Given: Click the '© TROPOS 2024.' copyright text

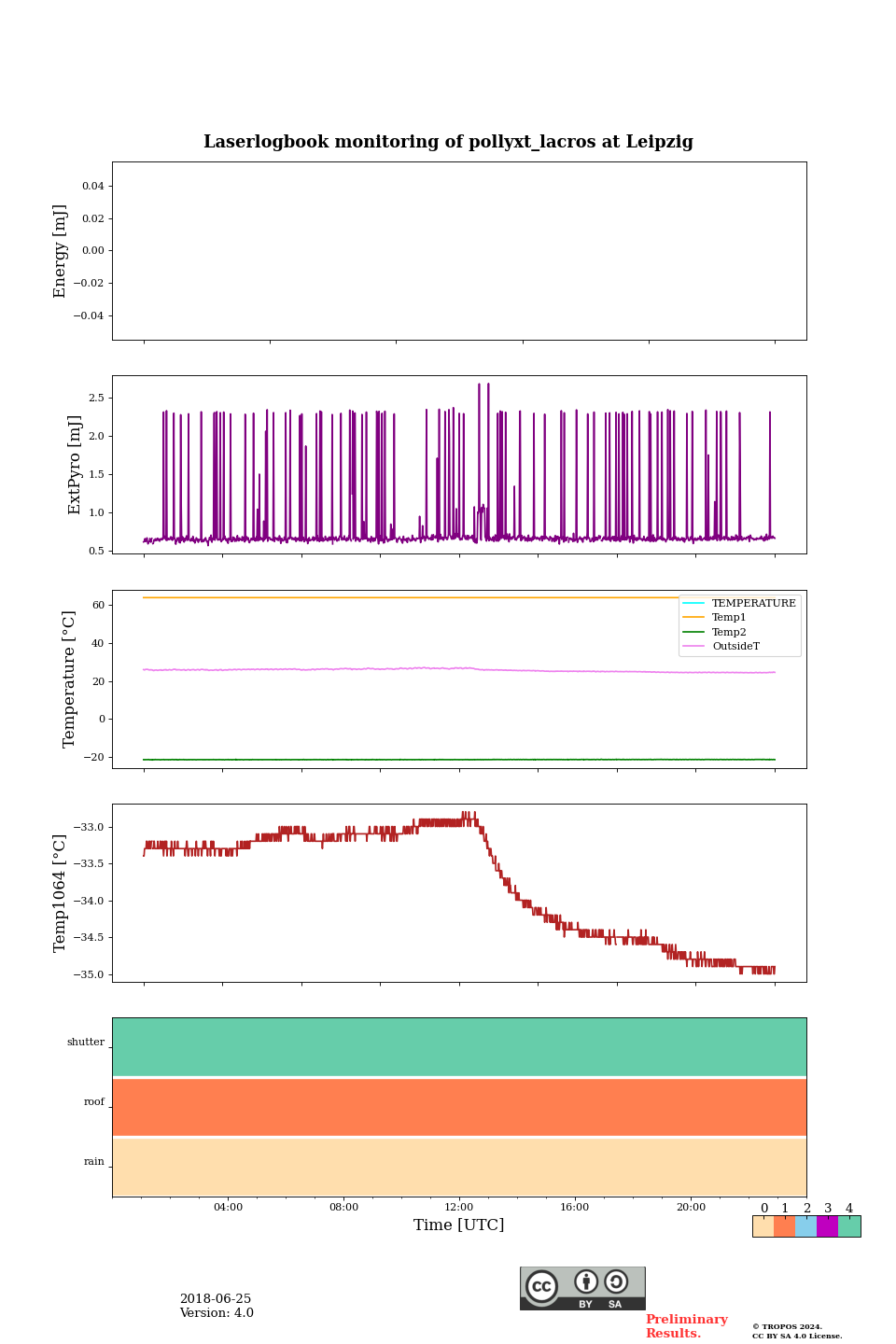Looking at the screenshot, I should coord(787,1326).
